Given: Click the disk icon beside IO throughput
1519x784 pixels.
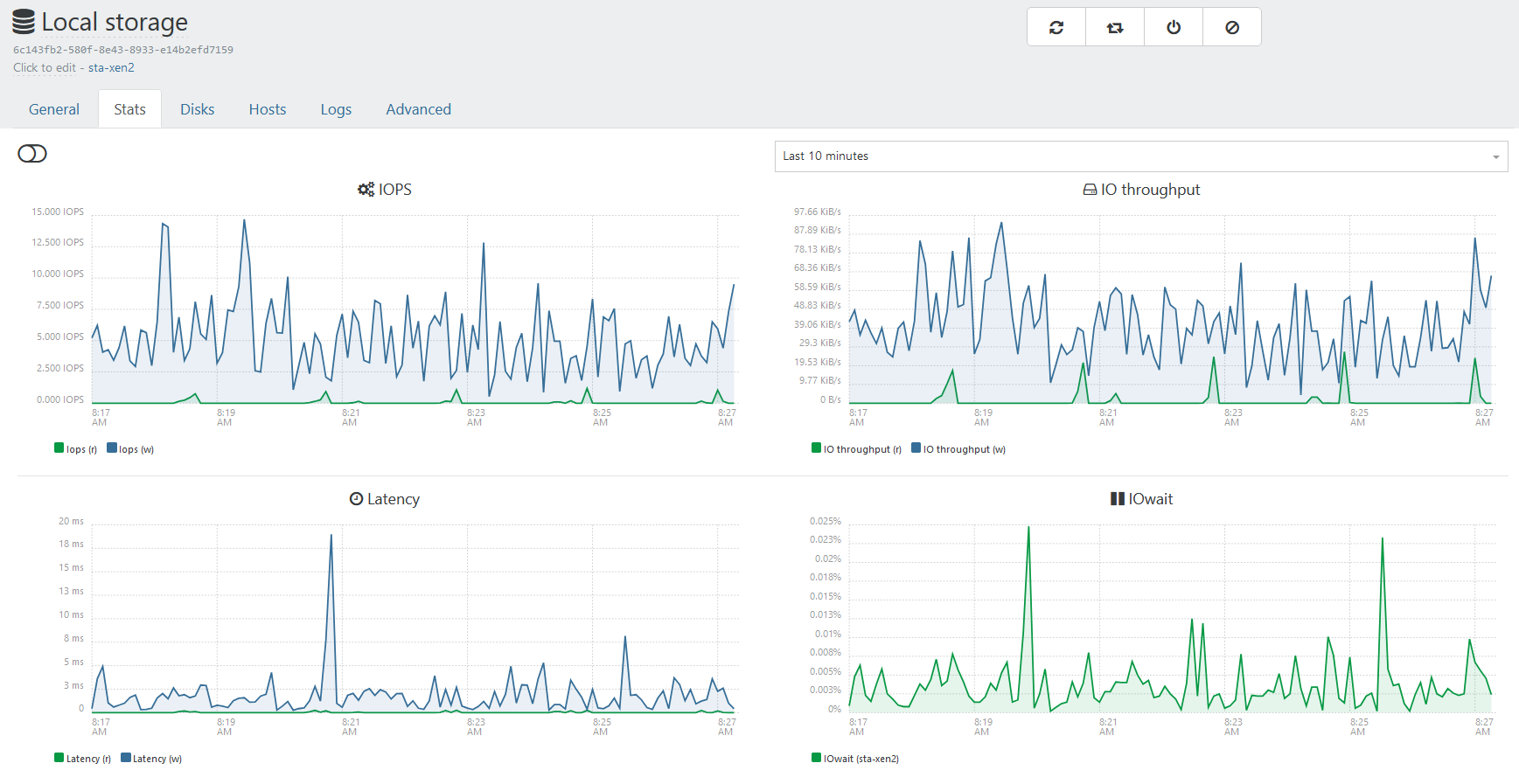Looking at the screenshot, I should (x=1090, y=190).
